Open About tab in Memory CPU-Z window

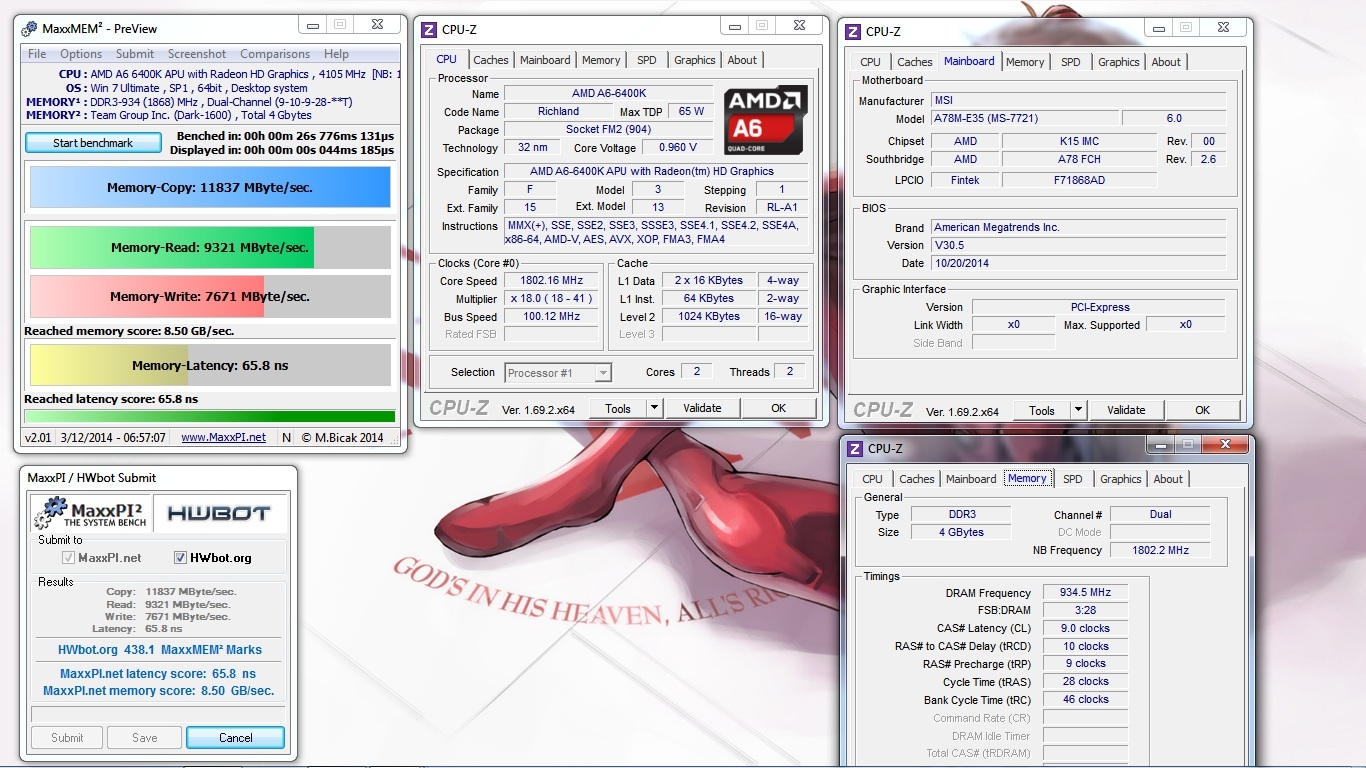click(x=1168, y=479)
